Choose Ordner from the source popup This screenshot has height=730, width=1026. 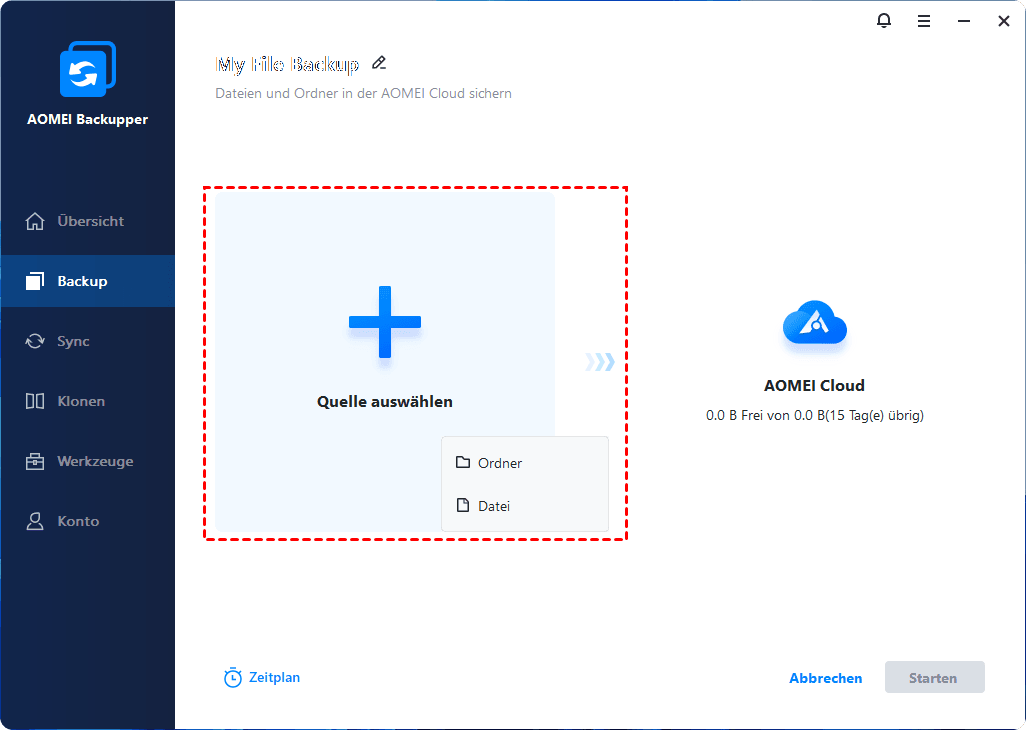[x=500, y=463]
